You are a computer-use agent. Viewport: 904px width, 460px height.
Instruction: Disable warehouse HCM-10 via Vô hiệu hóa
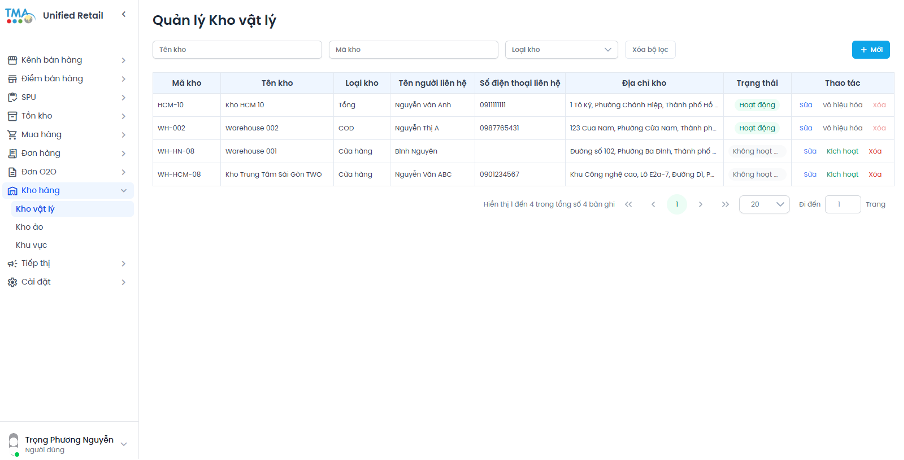point(842,104)
